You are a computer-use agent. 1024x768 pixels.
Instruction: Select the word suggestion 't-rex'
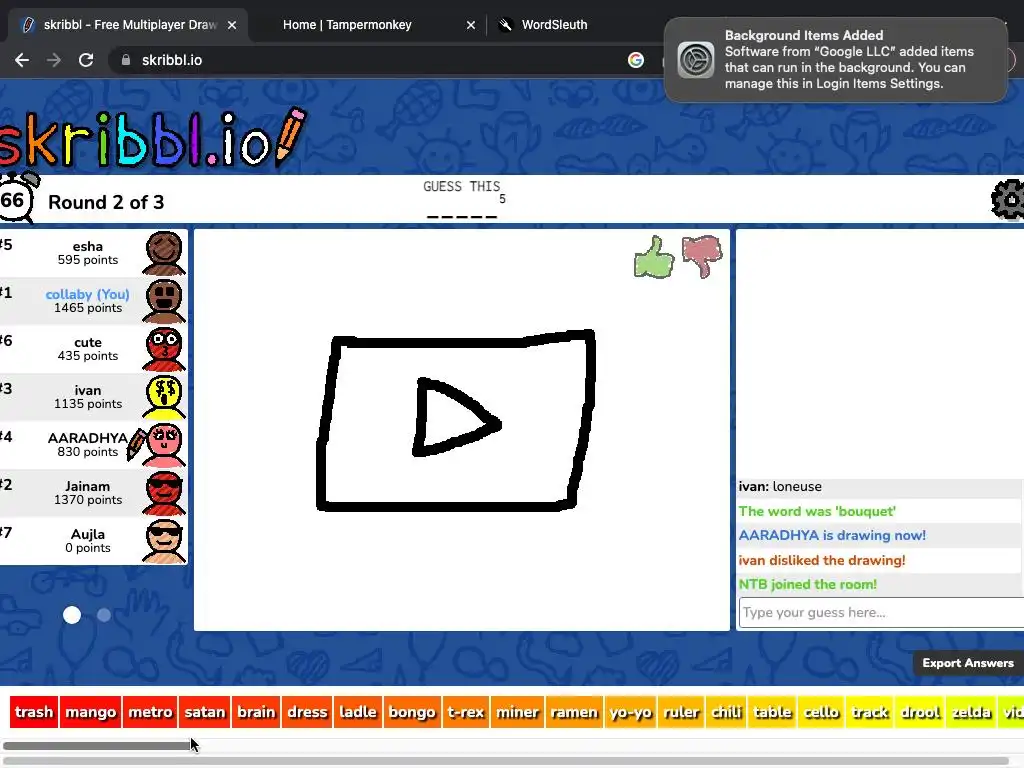tap(466, 712)
